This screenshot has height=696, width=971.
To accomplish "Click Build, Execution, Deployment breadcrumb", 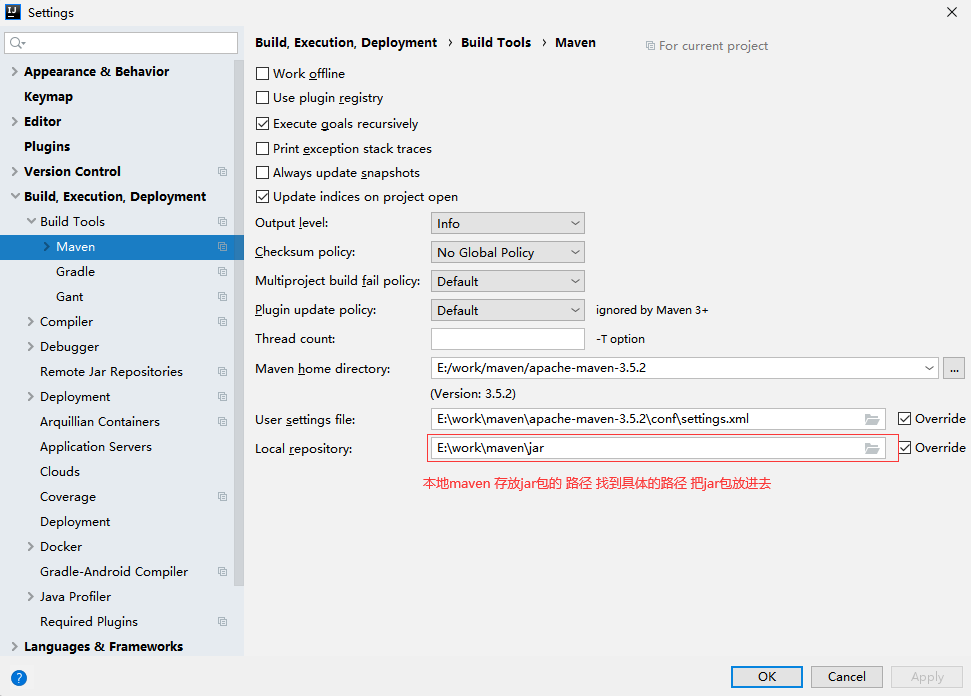I will (346, 43).
